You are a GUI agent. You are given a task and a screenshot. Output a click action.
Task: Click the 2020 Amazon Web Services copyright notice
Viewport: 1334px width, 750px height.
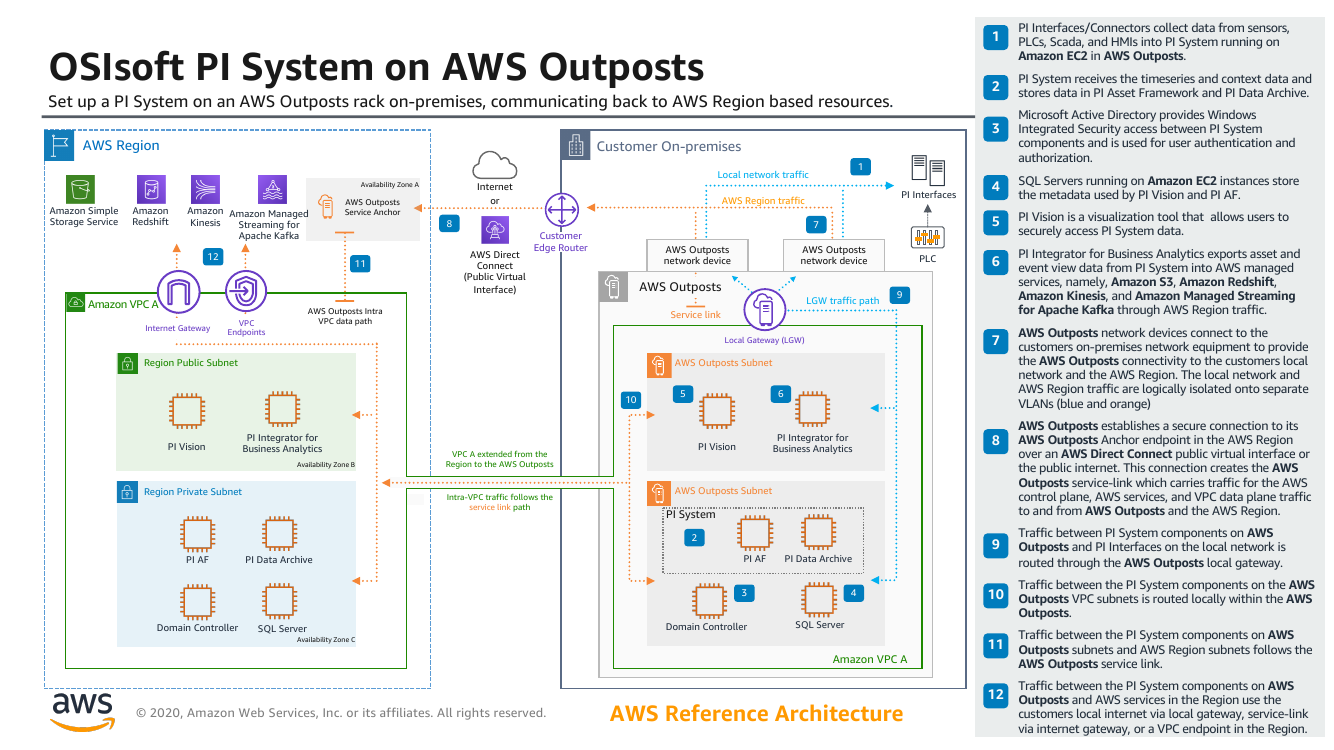(341, 713)
